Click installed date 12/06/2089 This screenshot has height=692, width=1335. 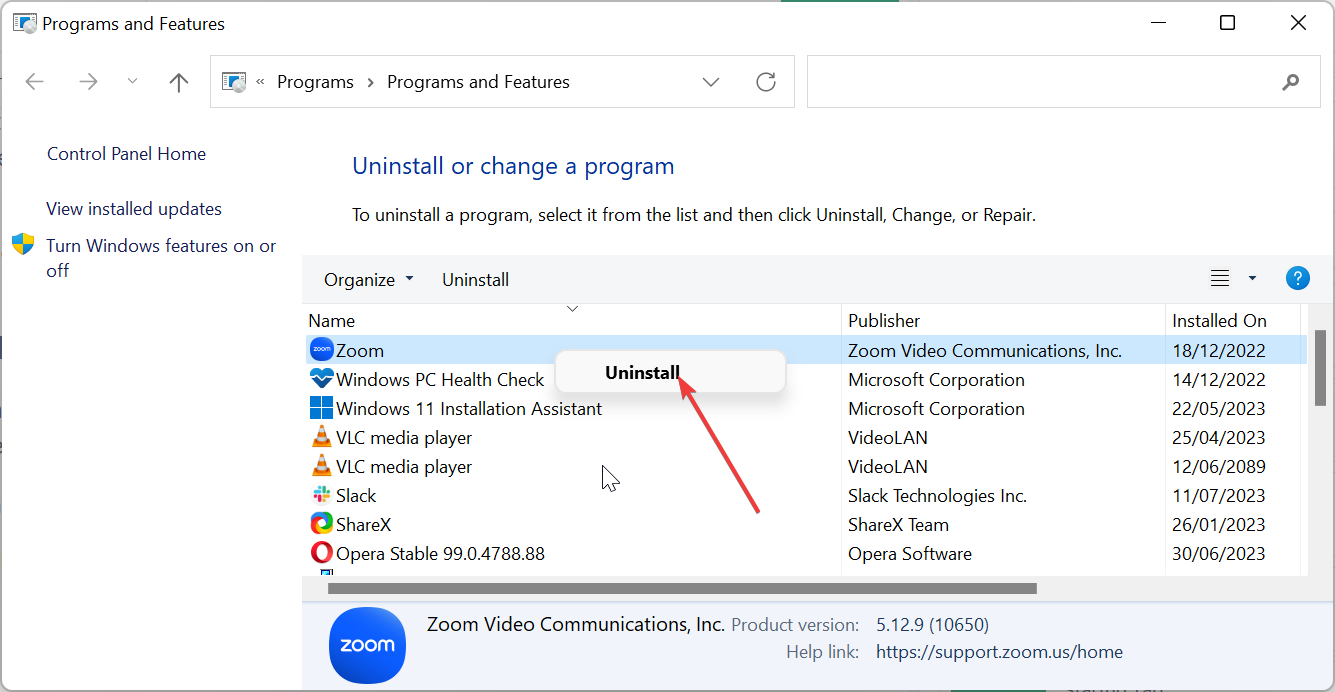(x=1219, y=467)
